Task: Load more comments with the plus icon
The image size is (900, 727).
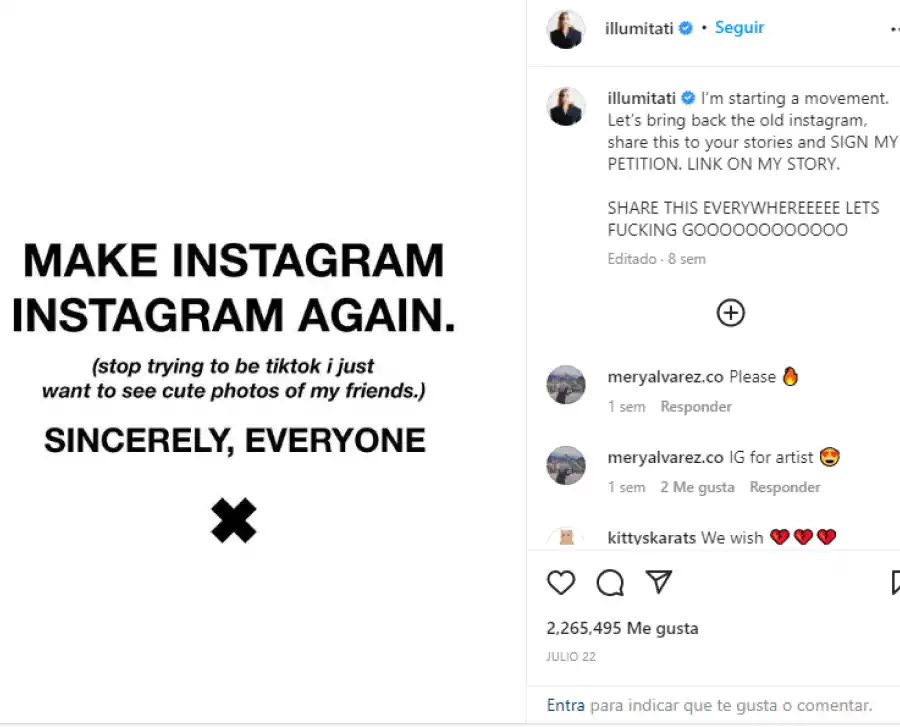Action: pyautogui.click(x=730, y=313)
